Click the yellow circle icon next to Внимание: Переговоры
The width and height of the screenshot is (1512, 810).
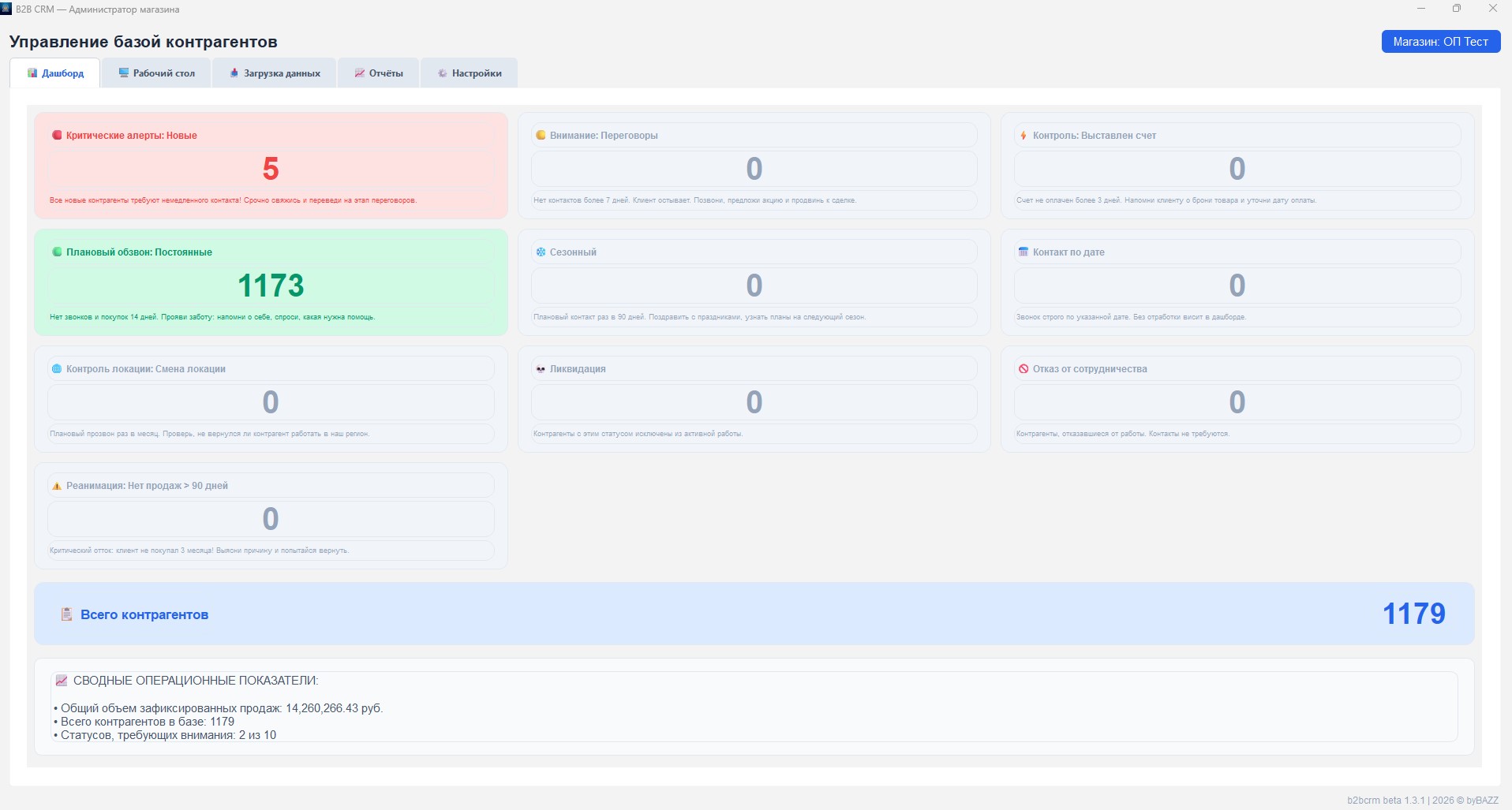point(541,135)
